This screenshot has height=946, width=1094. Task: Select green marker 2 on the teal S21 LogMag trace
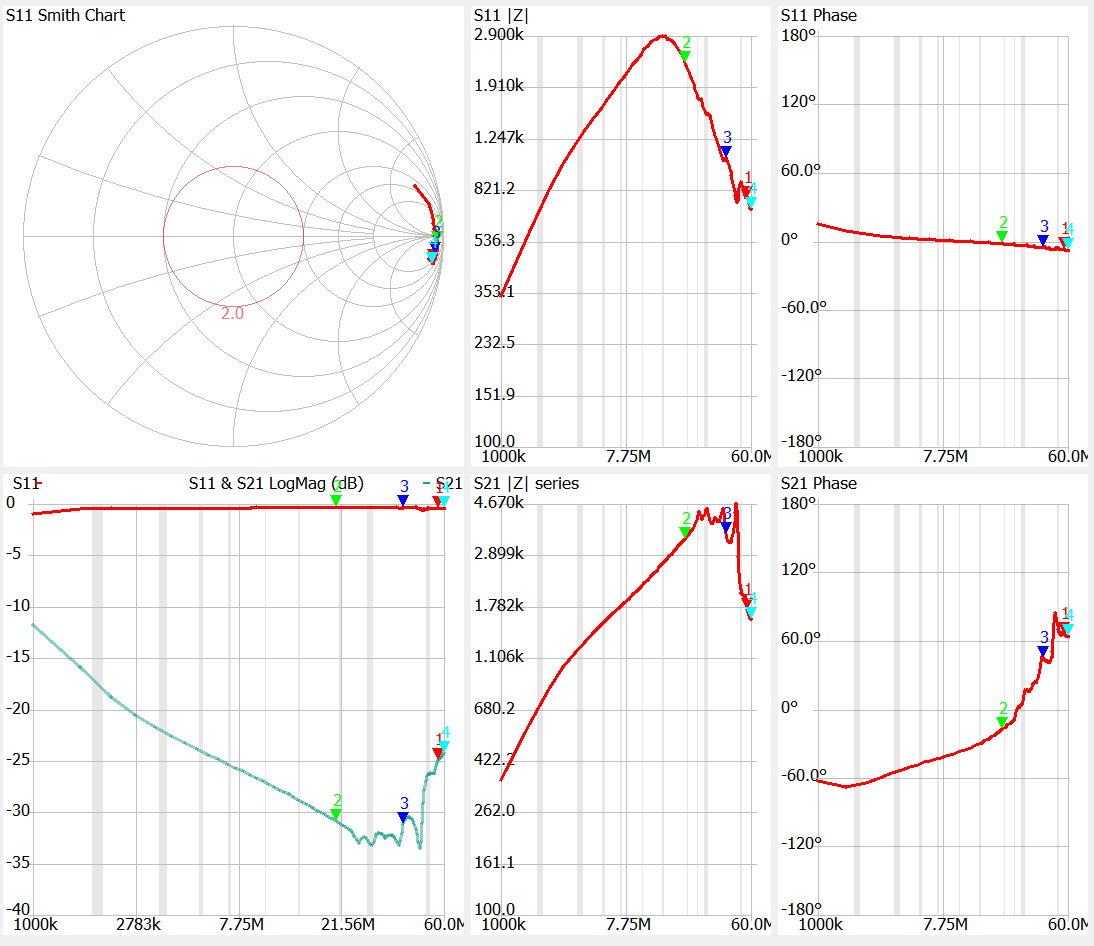coord(336,814)
